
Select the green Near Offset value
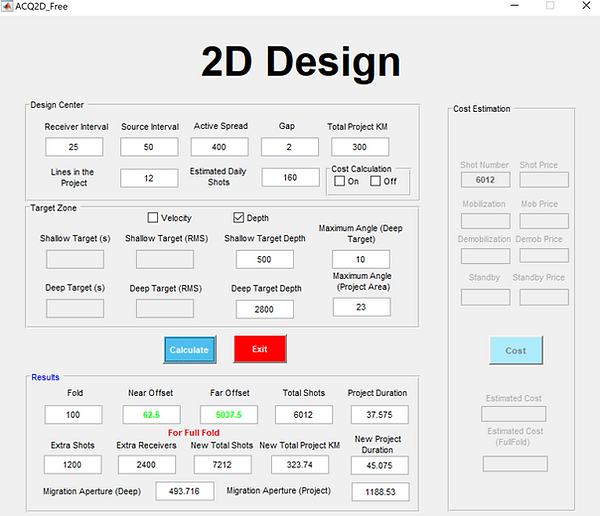(152, 415)
